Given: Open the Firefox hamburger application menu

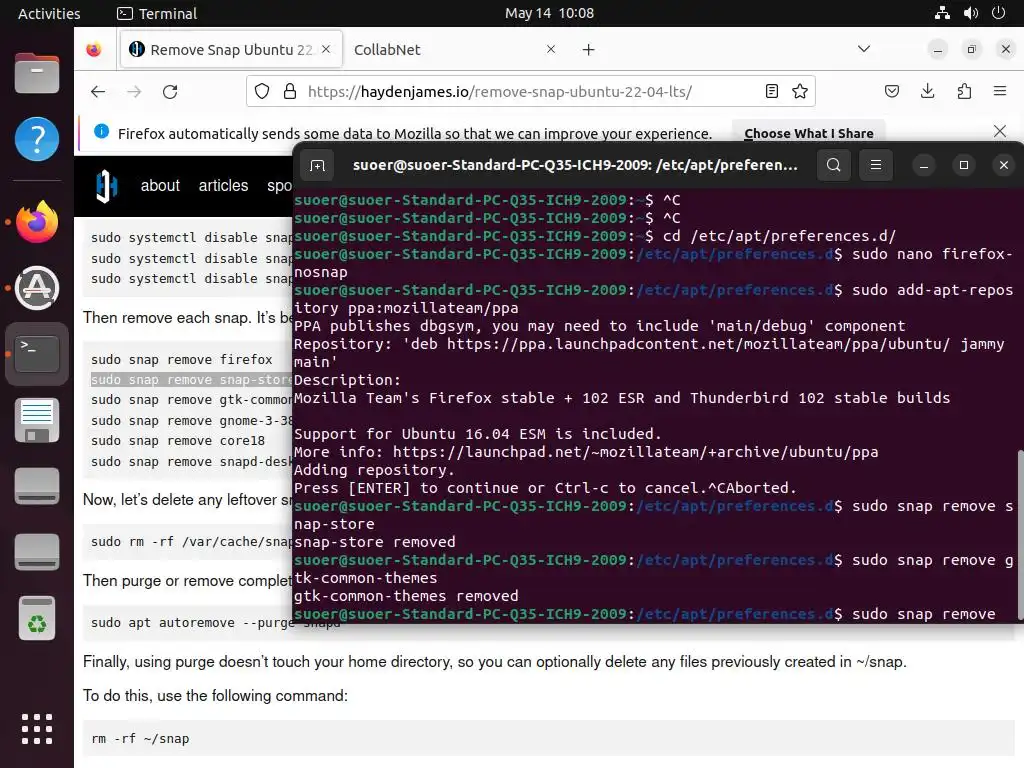Looking at the screenshot, I should (1000, 91).
